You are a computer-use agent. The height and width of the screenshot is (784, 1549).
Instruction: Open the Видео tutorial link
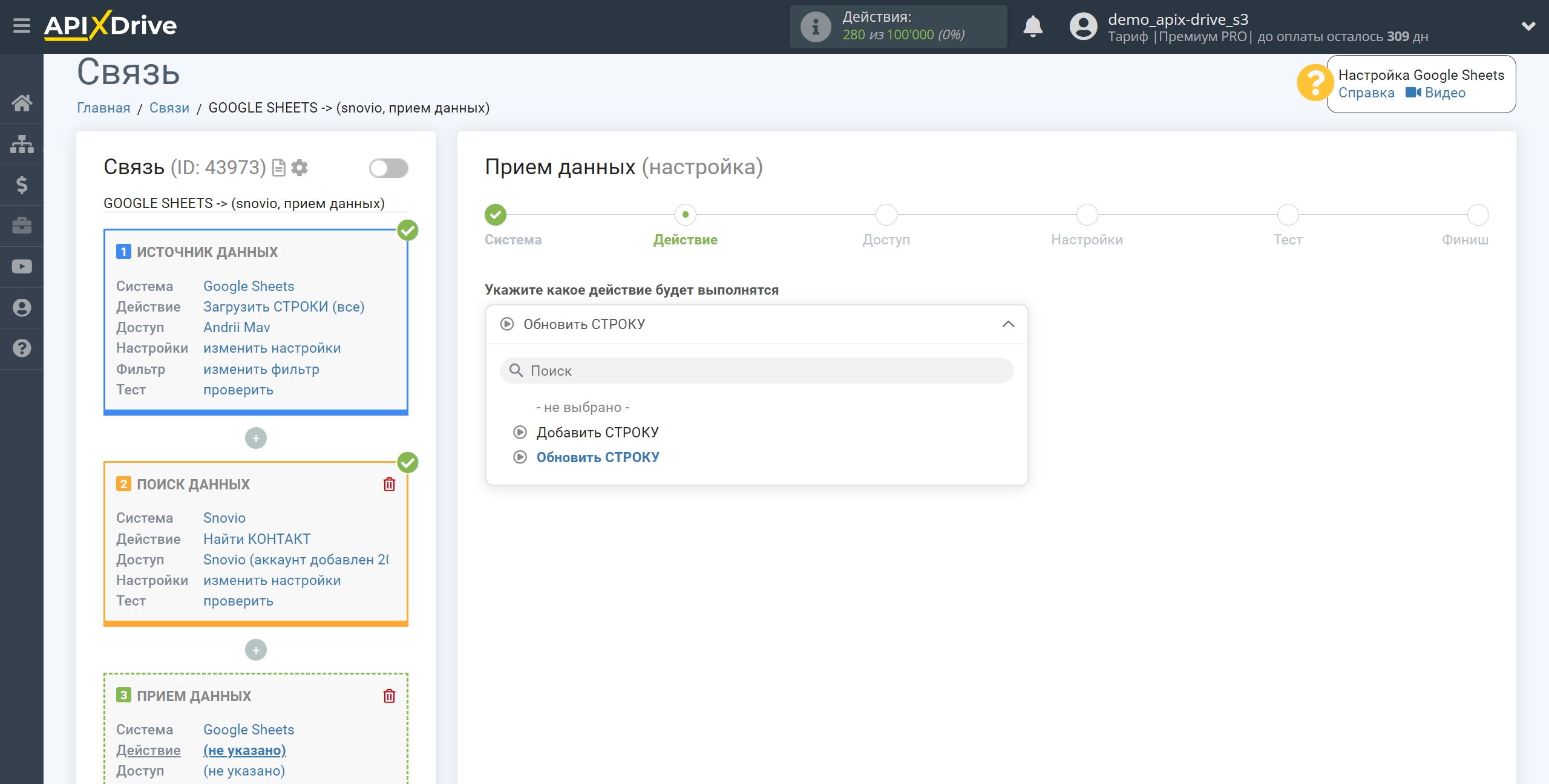coord(1435,93)
